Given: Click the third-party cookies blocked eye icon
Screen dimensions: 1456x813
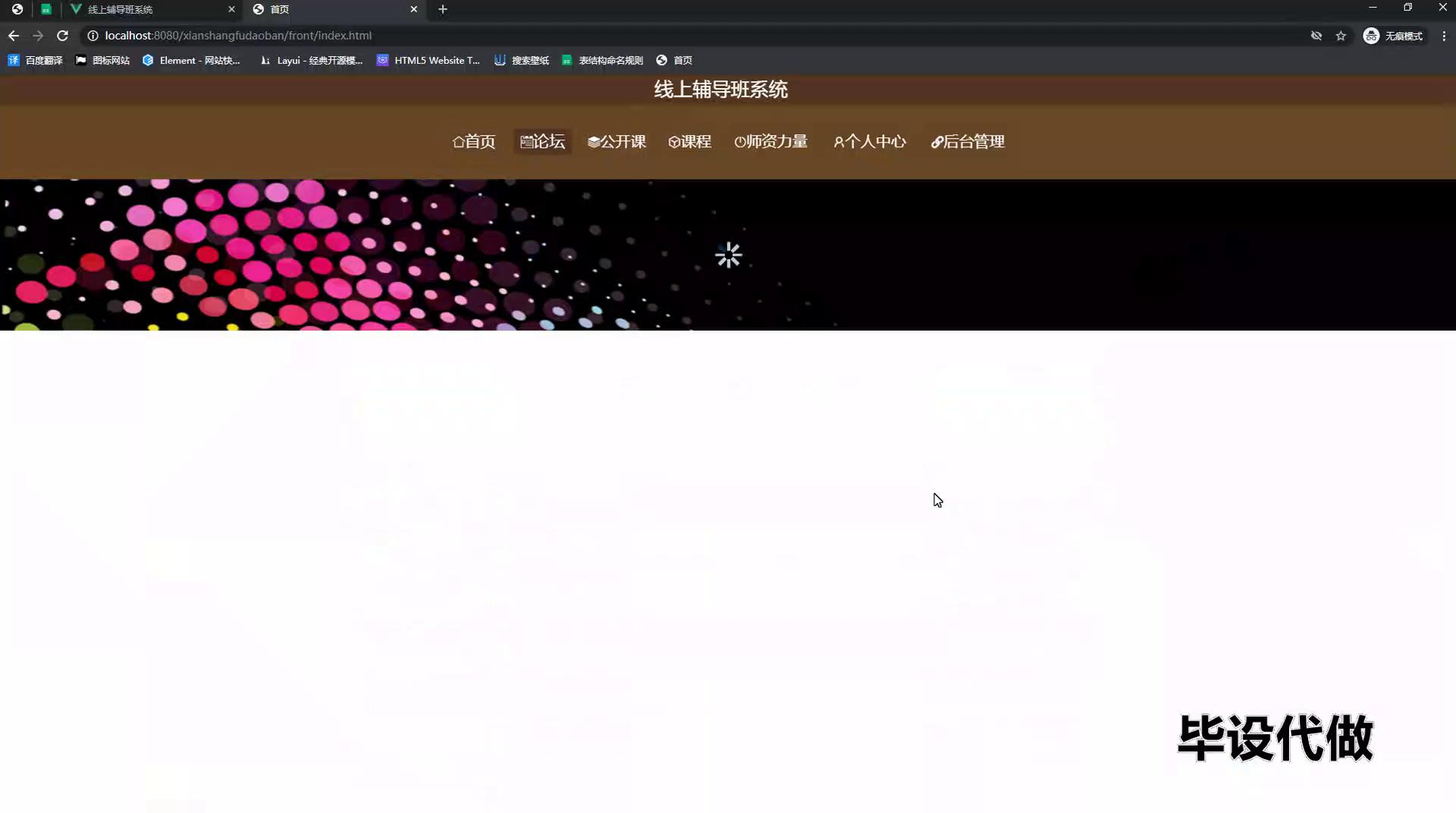Looking at the screenshot, I should 1316,36.
